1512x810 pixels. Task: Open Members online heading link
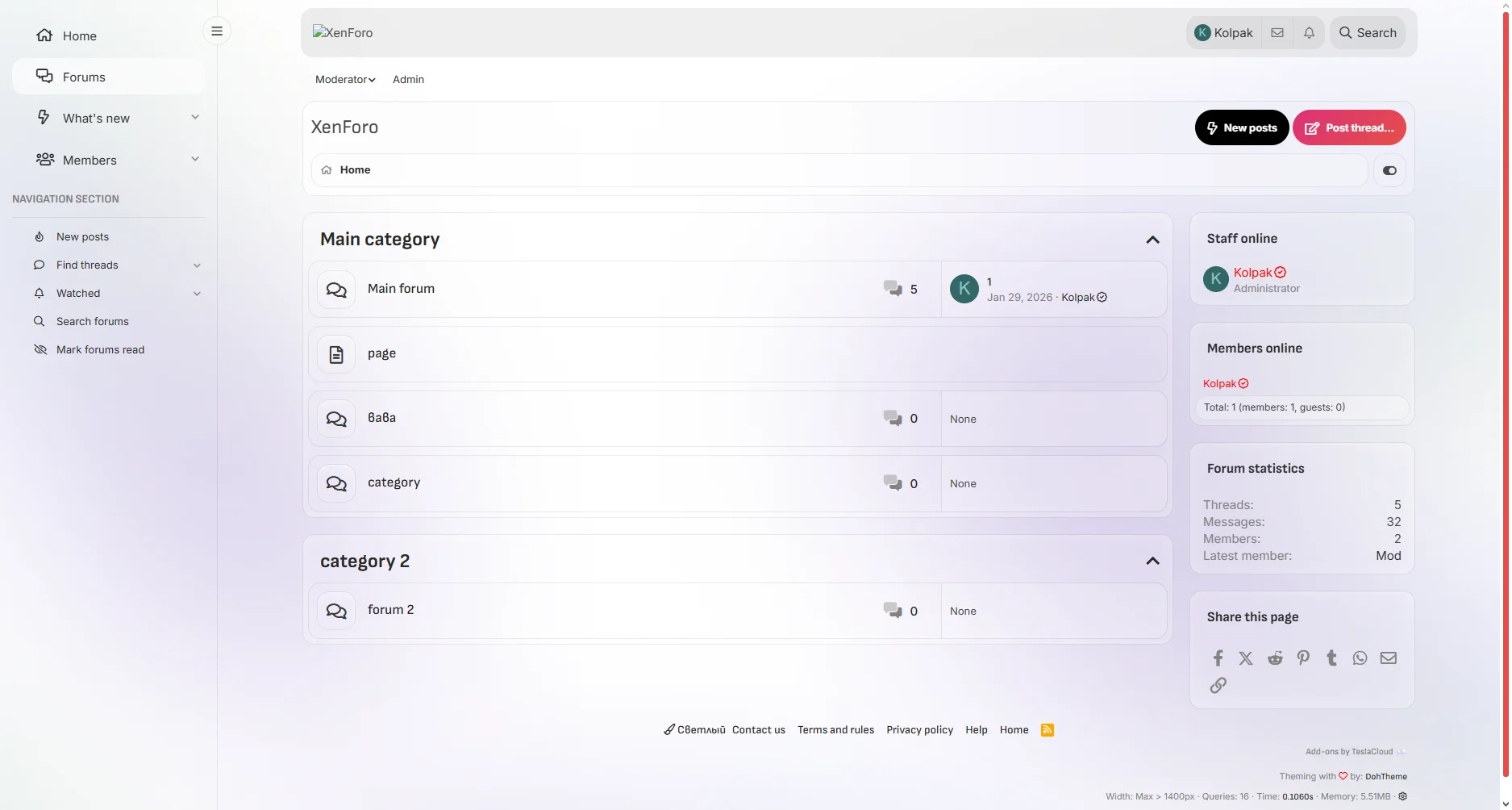click(x=1255, y=349)
